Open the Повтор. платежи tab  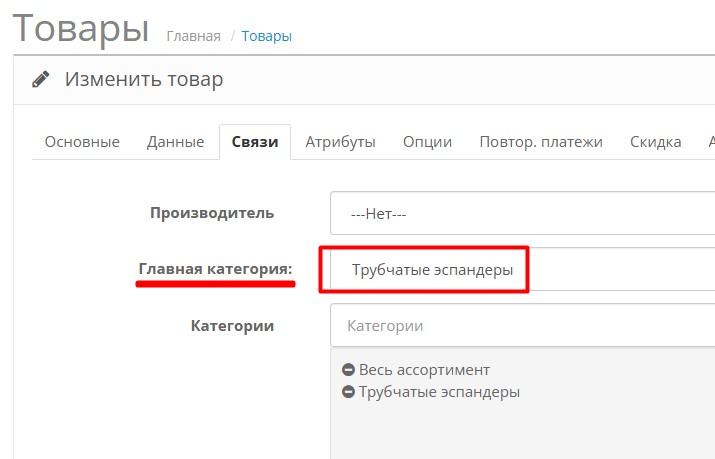coord(541,142)
